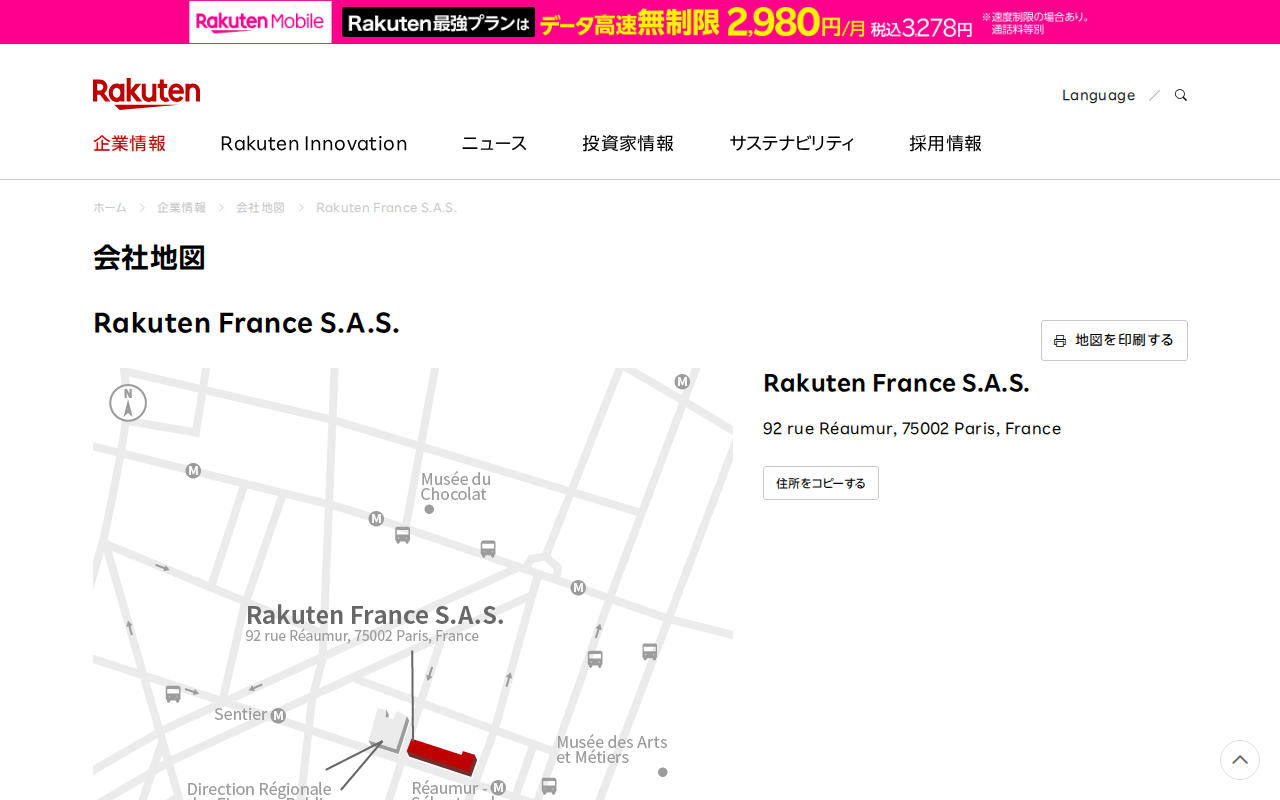Select a bus stop icon near Musée du Chocolat
Screen dimensions: 1280x800
(401, 536)
